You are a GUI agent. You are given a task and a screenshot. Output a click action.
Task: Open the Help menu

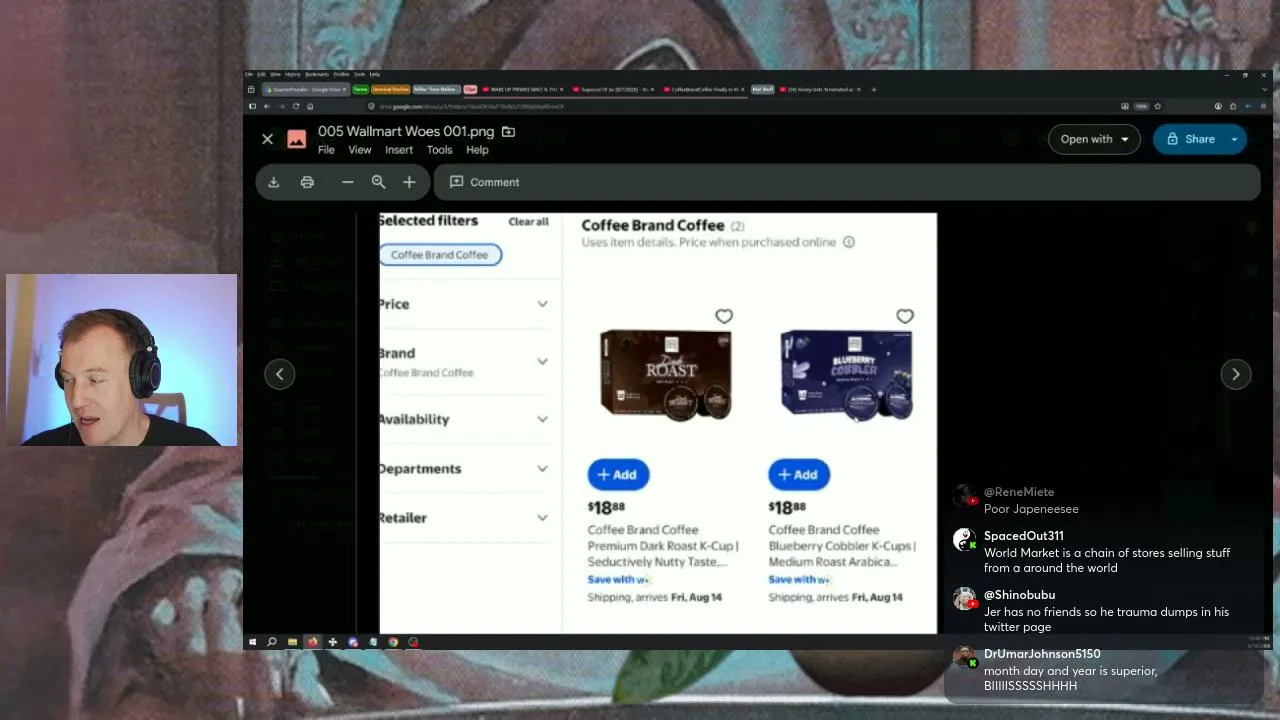pyautogui.click(x=477, y=150)
